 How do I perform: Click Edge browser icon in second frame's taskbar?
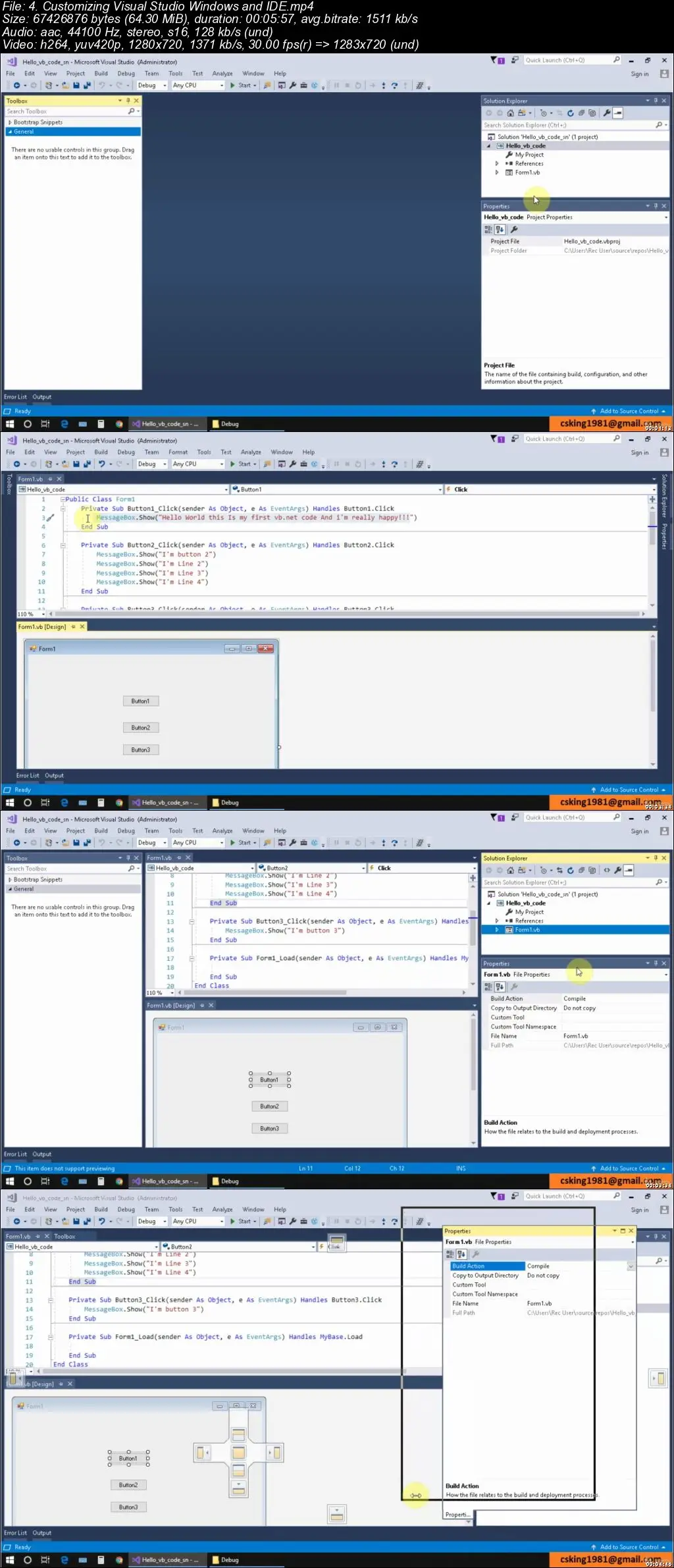64,803
